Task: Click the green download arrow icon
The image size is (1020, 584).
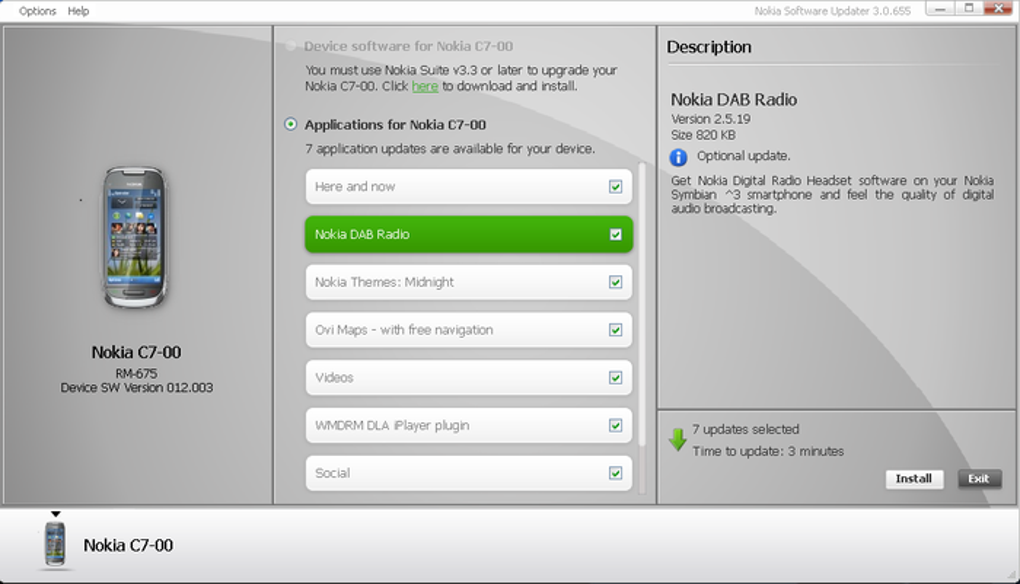Action: 677,440
